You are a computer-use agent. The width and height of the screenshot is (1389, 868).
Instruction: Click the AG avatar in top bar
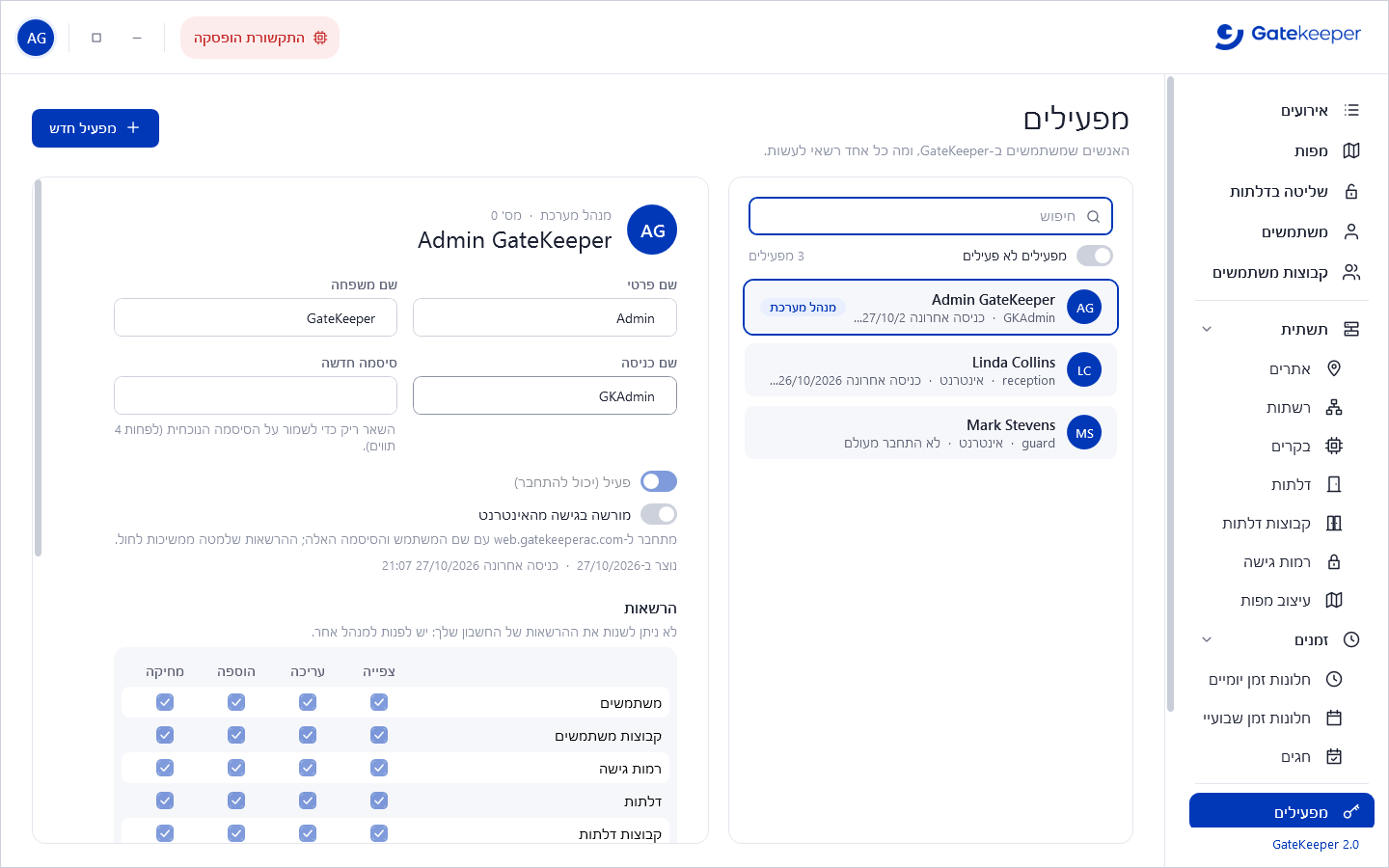pyautogui.click(x=37, y=38)
